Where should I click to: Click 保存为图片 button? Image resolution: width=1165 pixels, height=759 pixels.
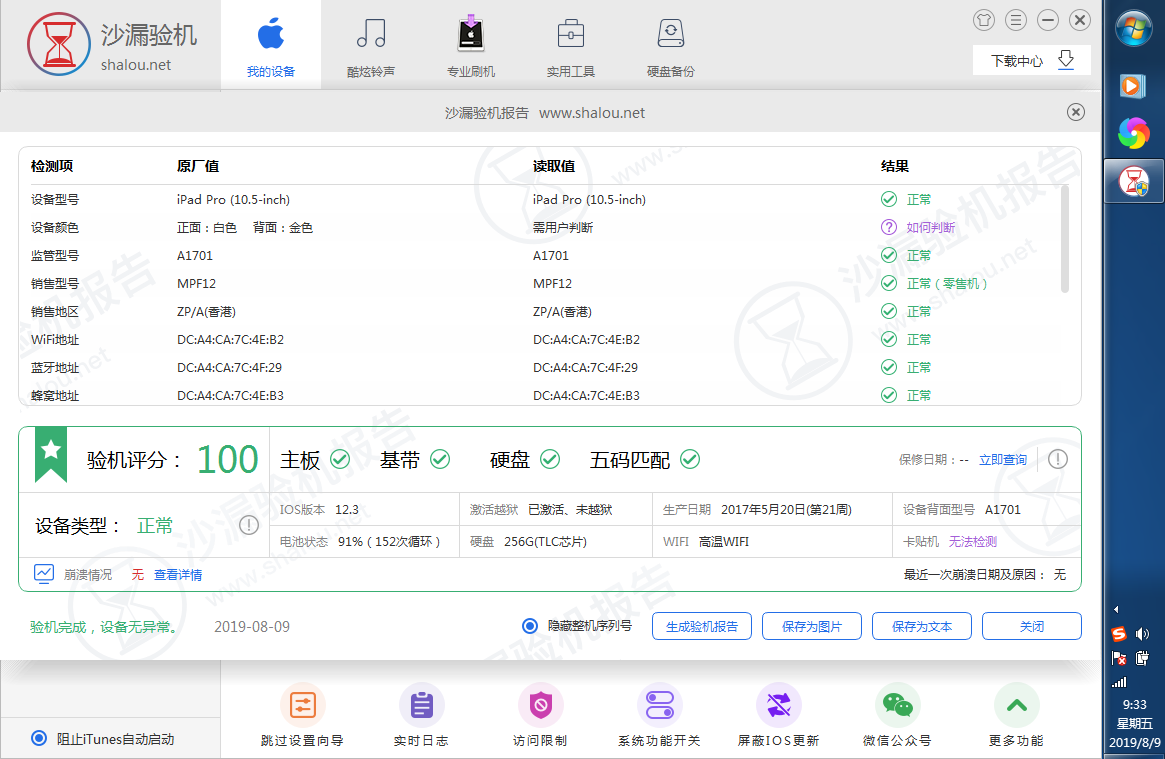pyautogui.click(x=811, y=626)
